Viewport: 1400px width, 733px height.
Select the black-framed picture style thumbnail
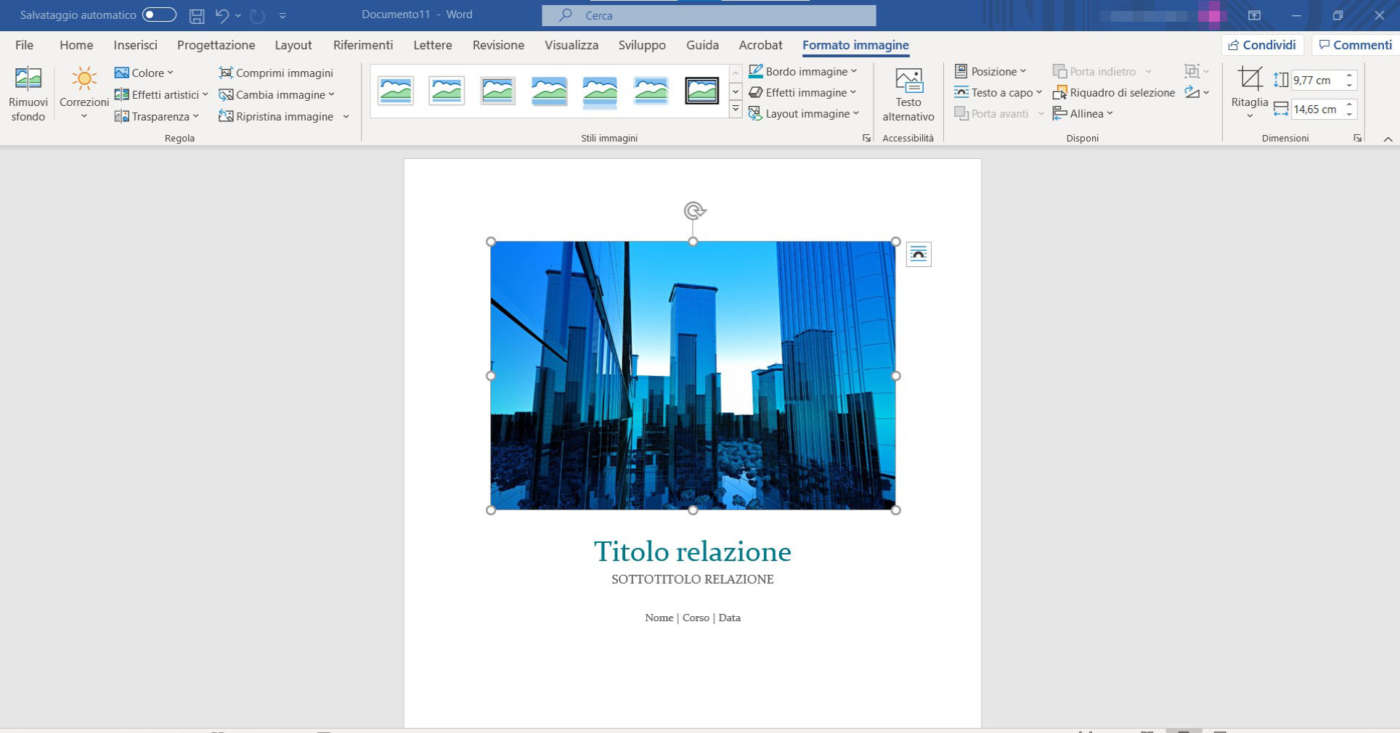[x=702, y=91]
